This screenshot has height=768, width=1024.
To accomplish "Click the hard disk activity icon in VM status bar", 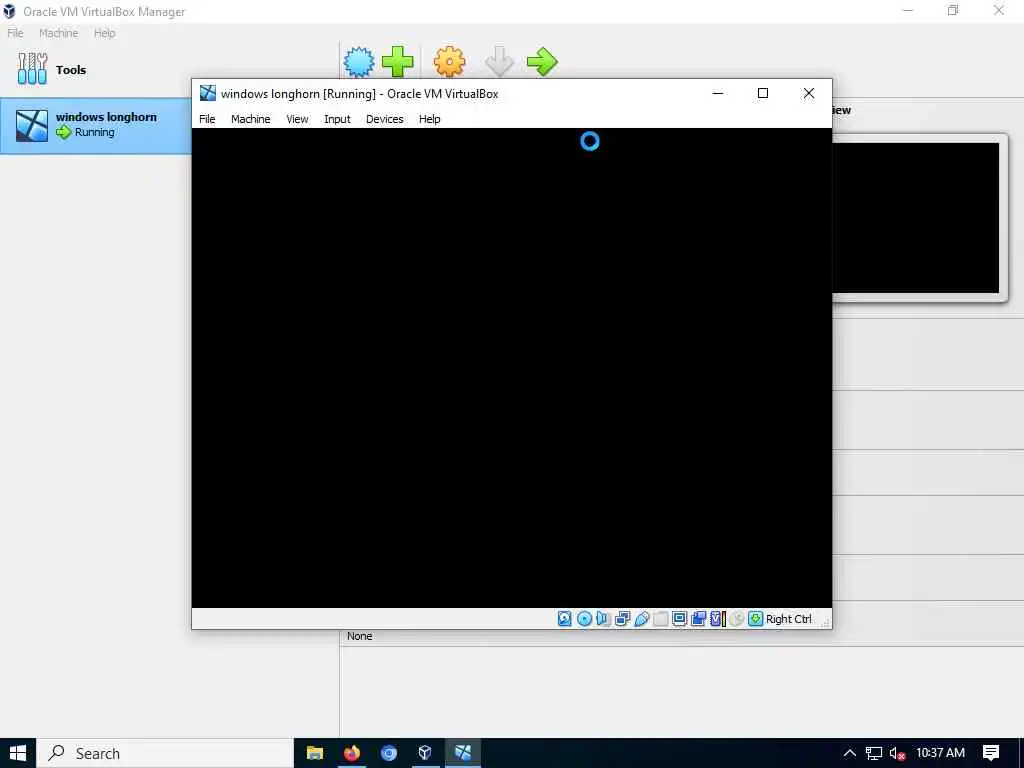I will pyautogui.click(x=565, y=618).
